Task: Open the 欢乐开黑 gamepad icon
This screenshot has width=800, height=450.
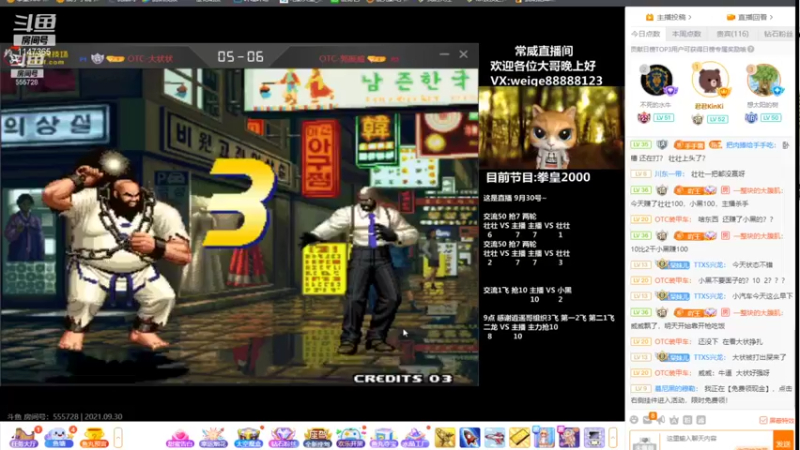Action: (x=351, y=438)
